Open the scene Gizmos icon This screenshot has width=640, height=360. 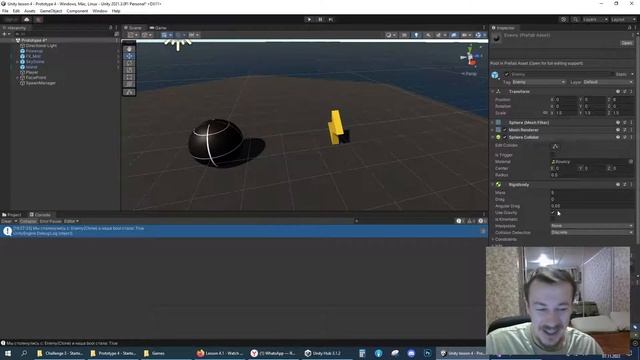point(478,35)
